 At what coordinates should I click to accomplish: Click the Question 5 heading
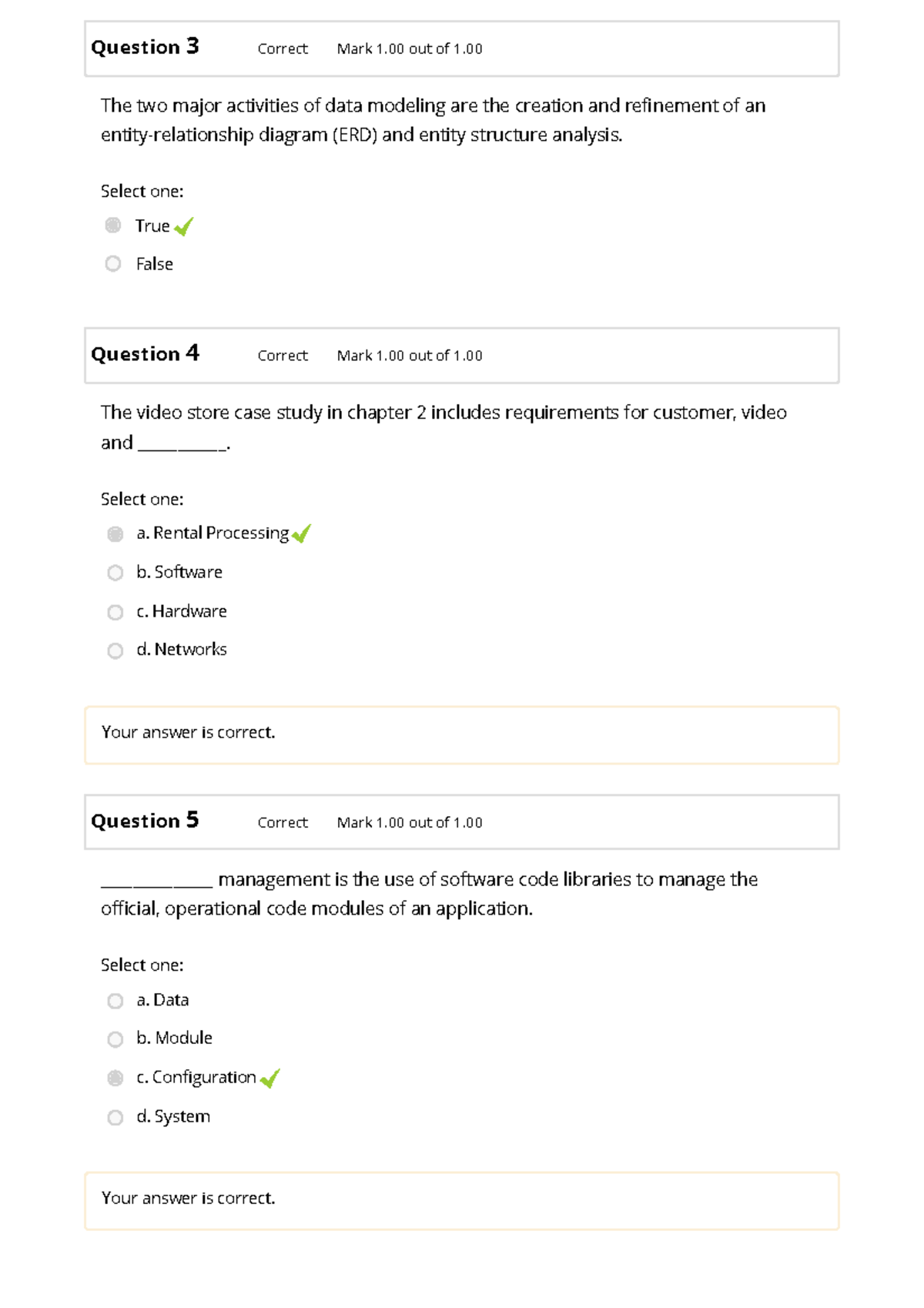click(x=145, y=821)
